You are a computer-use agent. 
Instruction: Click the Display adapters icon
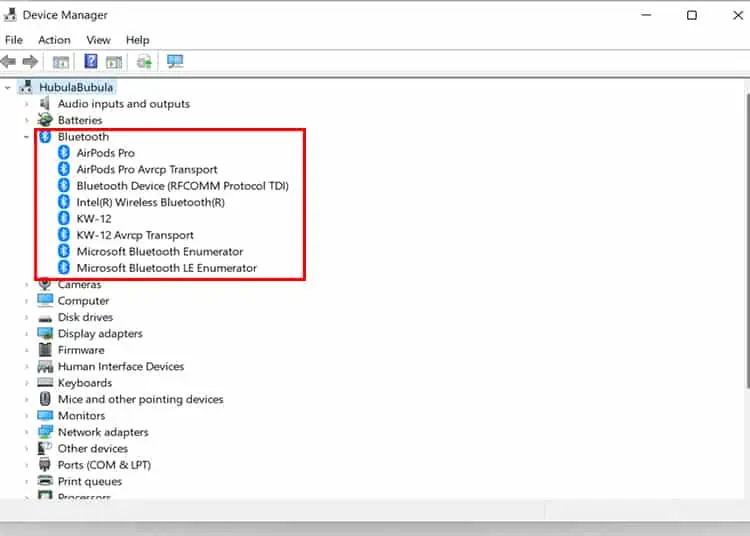click(x=45, y=333)
